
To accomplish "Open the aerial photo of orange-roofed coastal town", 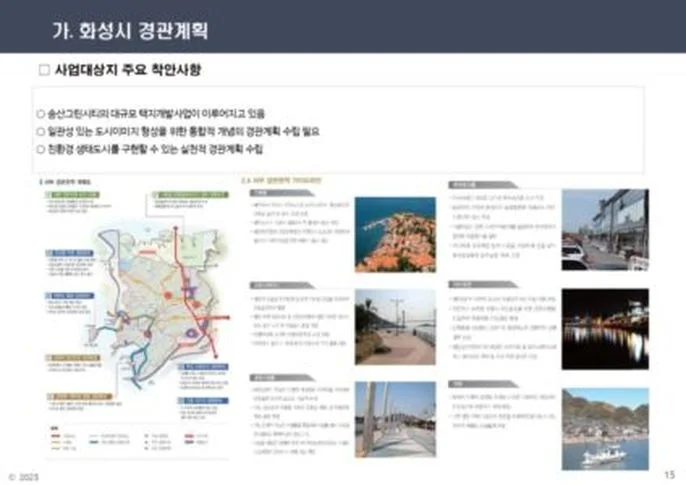I will 395,234.
